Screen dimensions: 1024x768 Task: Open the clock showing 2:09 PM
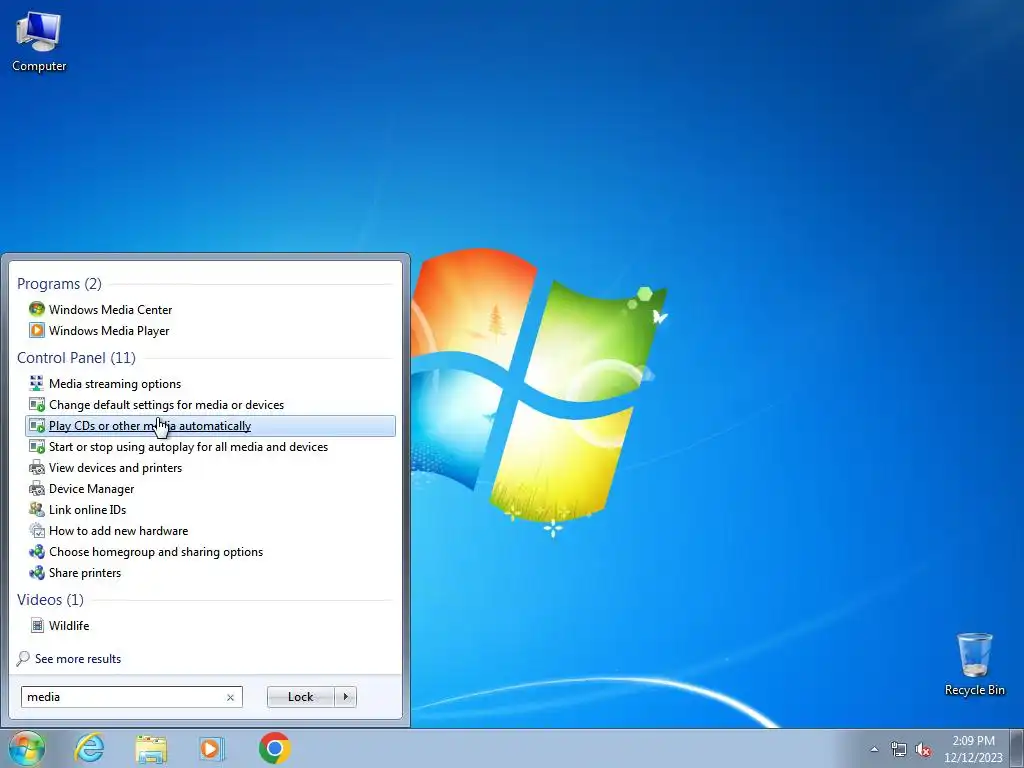tap(972, 749)
